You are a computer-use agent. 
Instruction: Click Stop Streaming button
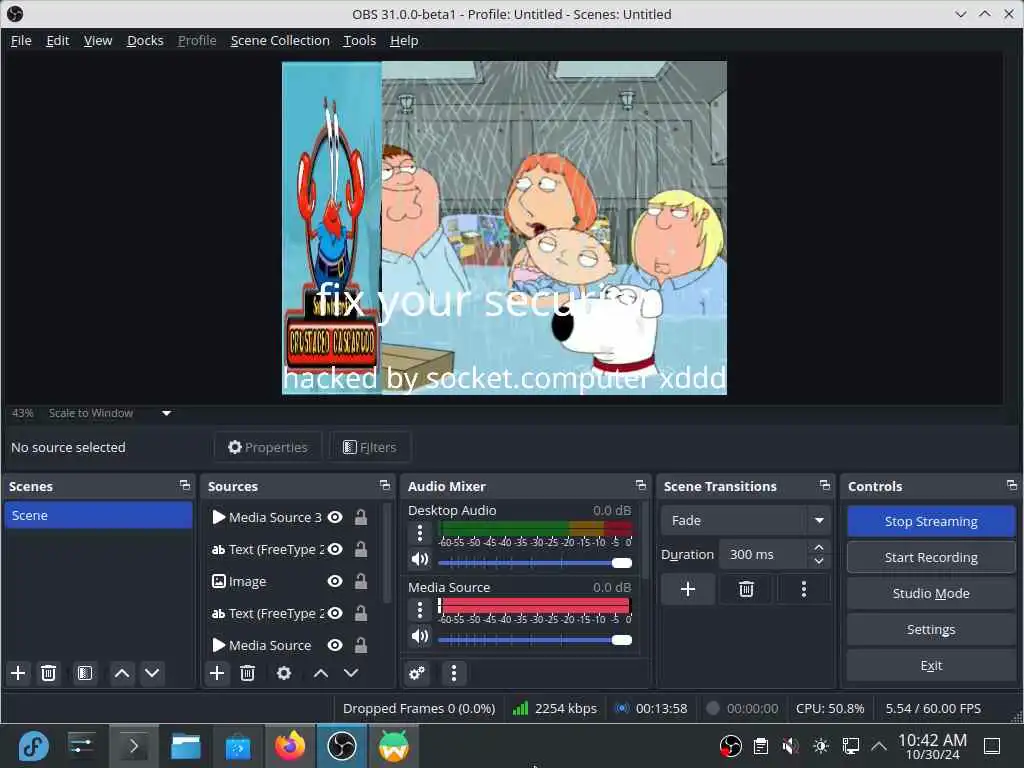pos(931,521)
